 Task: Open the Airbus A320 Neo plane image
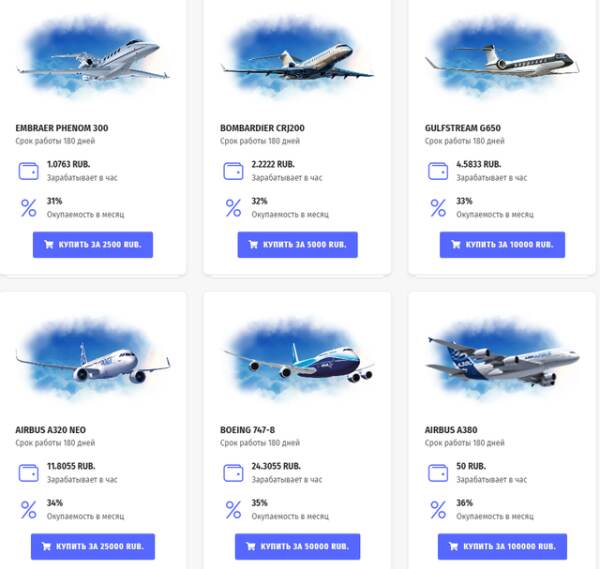[x=92, y=362]
